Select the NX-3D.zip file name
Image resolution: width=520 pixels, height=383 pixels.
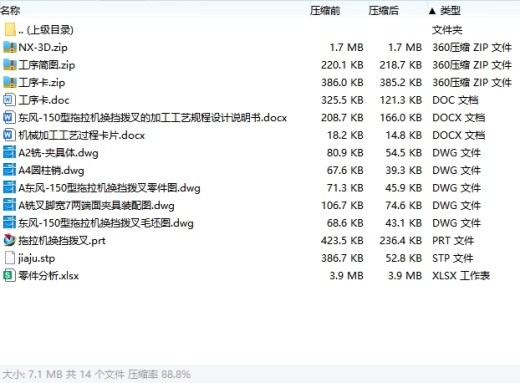43,47
